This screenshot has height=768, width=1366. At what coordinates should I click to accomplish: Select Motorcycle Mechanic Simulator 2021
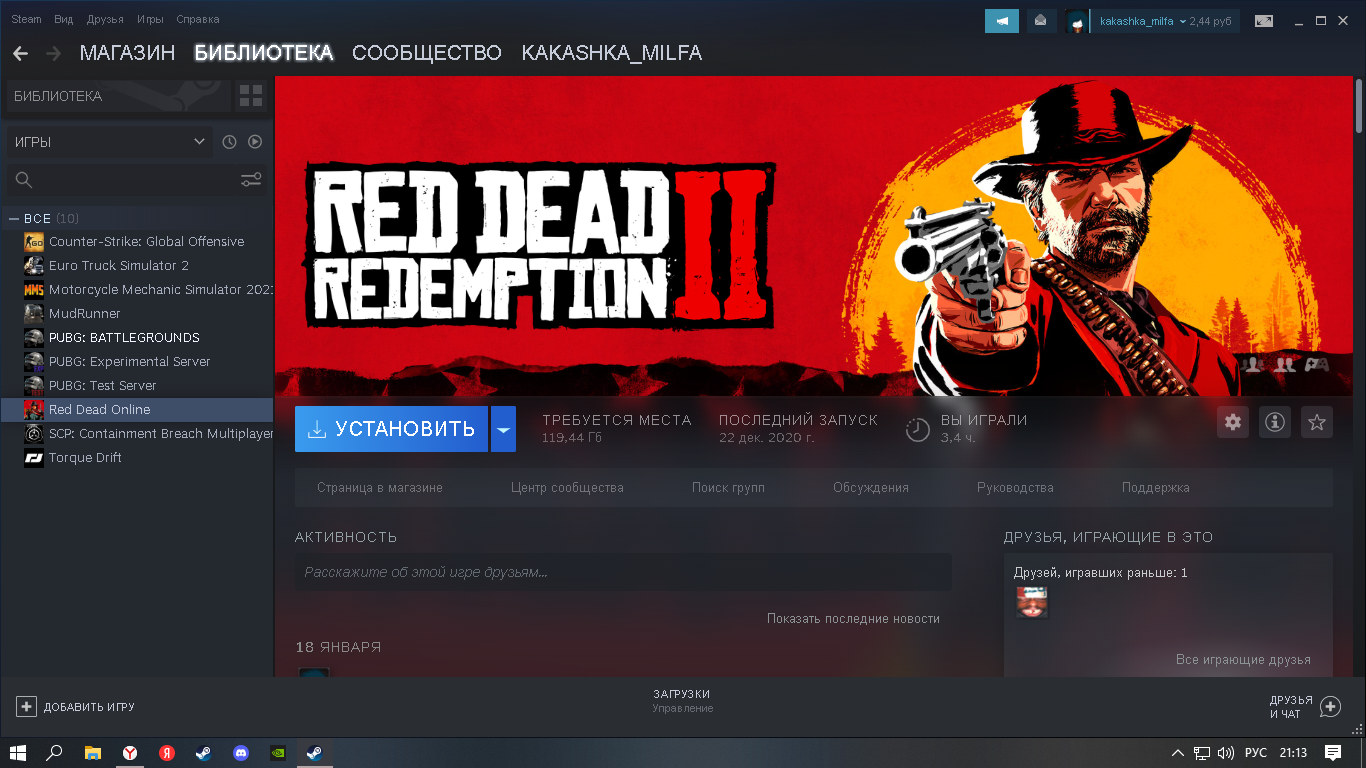137,290
